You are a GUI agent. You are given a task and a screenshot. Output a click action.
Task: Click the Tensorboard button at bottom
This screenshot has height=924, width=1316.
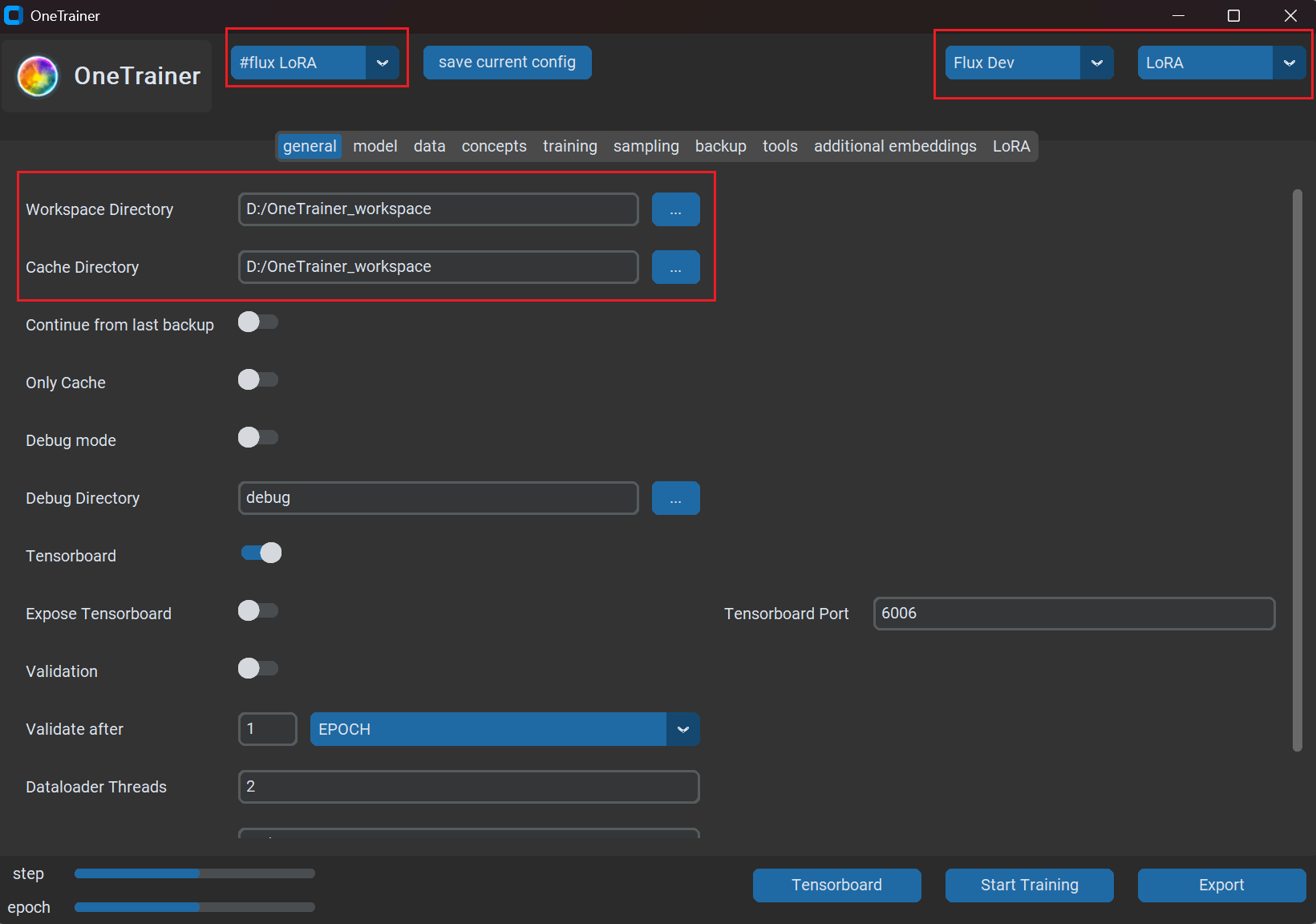[x=837, y=885]
